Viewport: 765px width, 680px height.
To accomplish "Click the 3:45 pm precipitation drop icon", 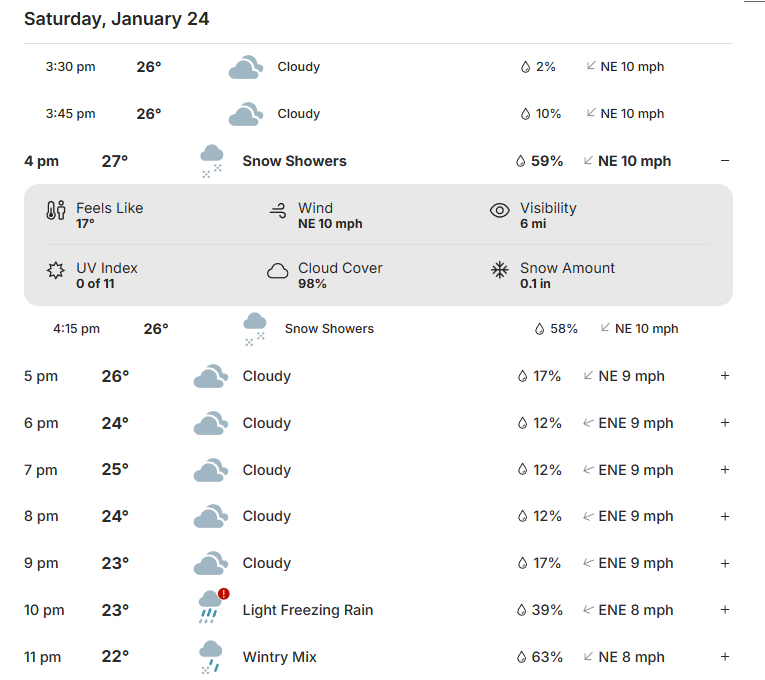I will 526,114.
